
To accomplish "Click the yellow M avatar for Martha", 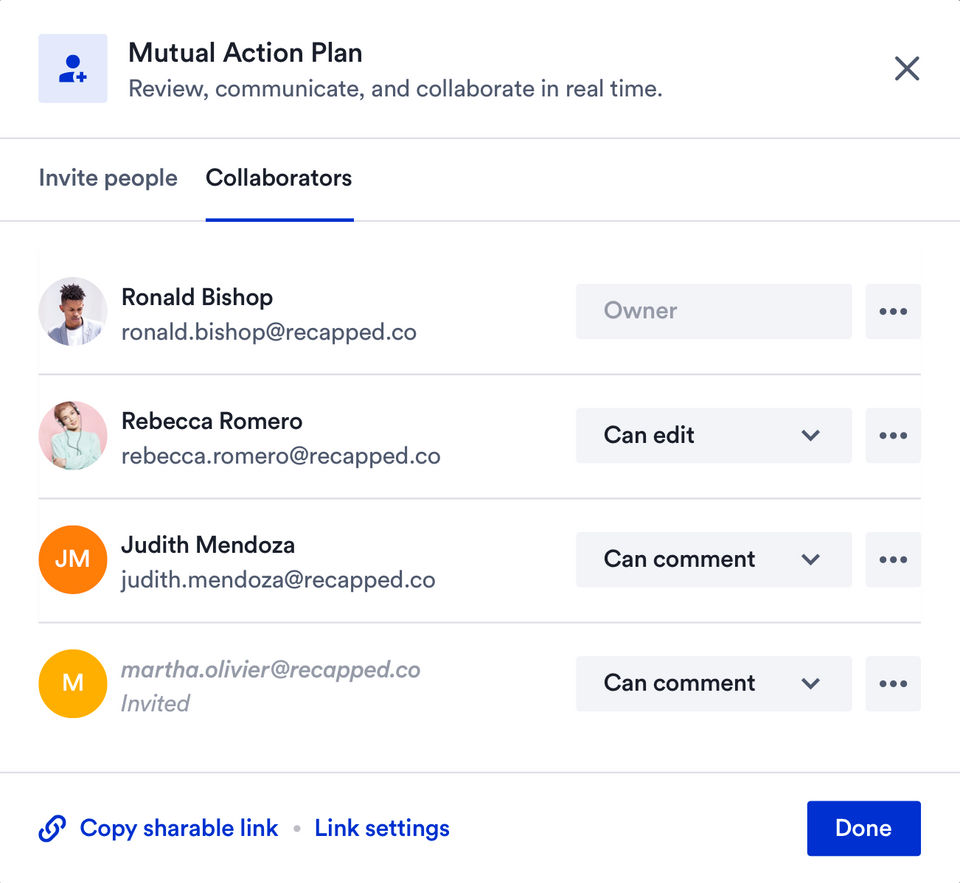I will [x=73, y=683].
